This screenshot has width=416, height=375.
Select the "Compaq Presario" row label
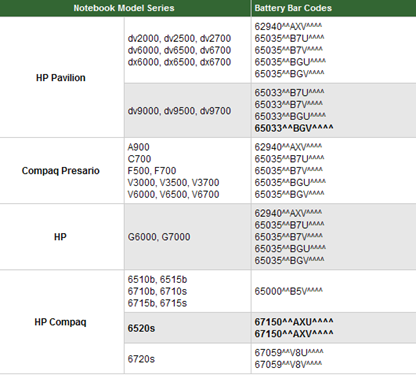(61, 171)
